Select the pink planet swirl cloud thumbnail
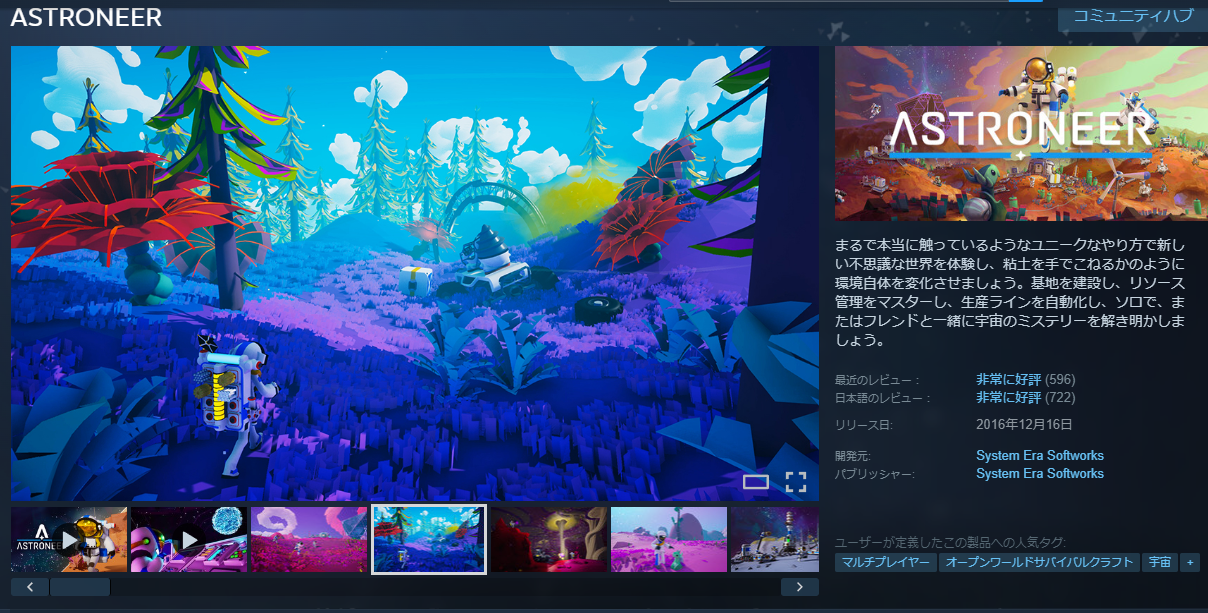 308,540
